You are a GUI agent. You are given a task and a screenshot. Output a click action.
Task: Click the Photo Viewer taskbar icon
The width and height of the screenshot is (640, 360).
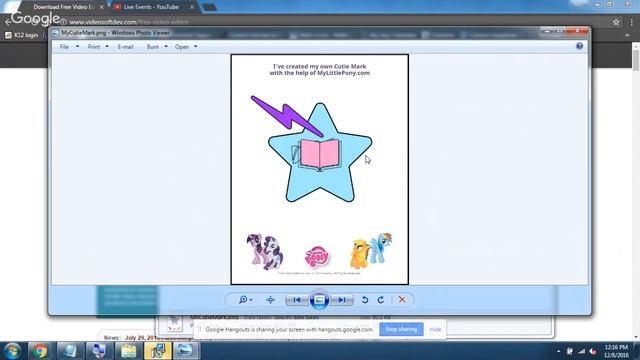pyautogui.click(x=186, y=351)
